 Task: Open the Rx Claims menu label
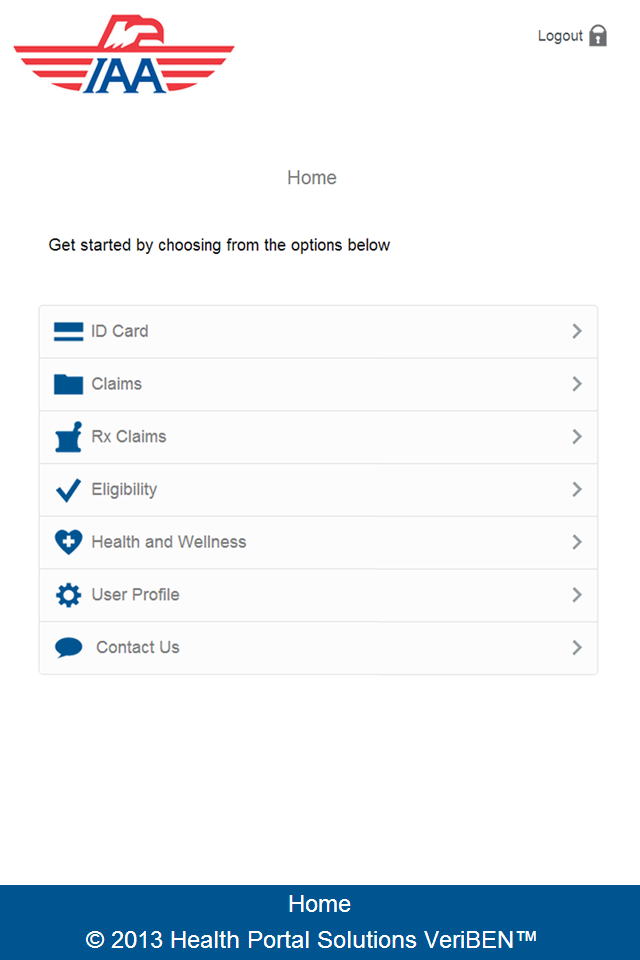[129, 437]
